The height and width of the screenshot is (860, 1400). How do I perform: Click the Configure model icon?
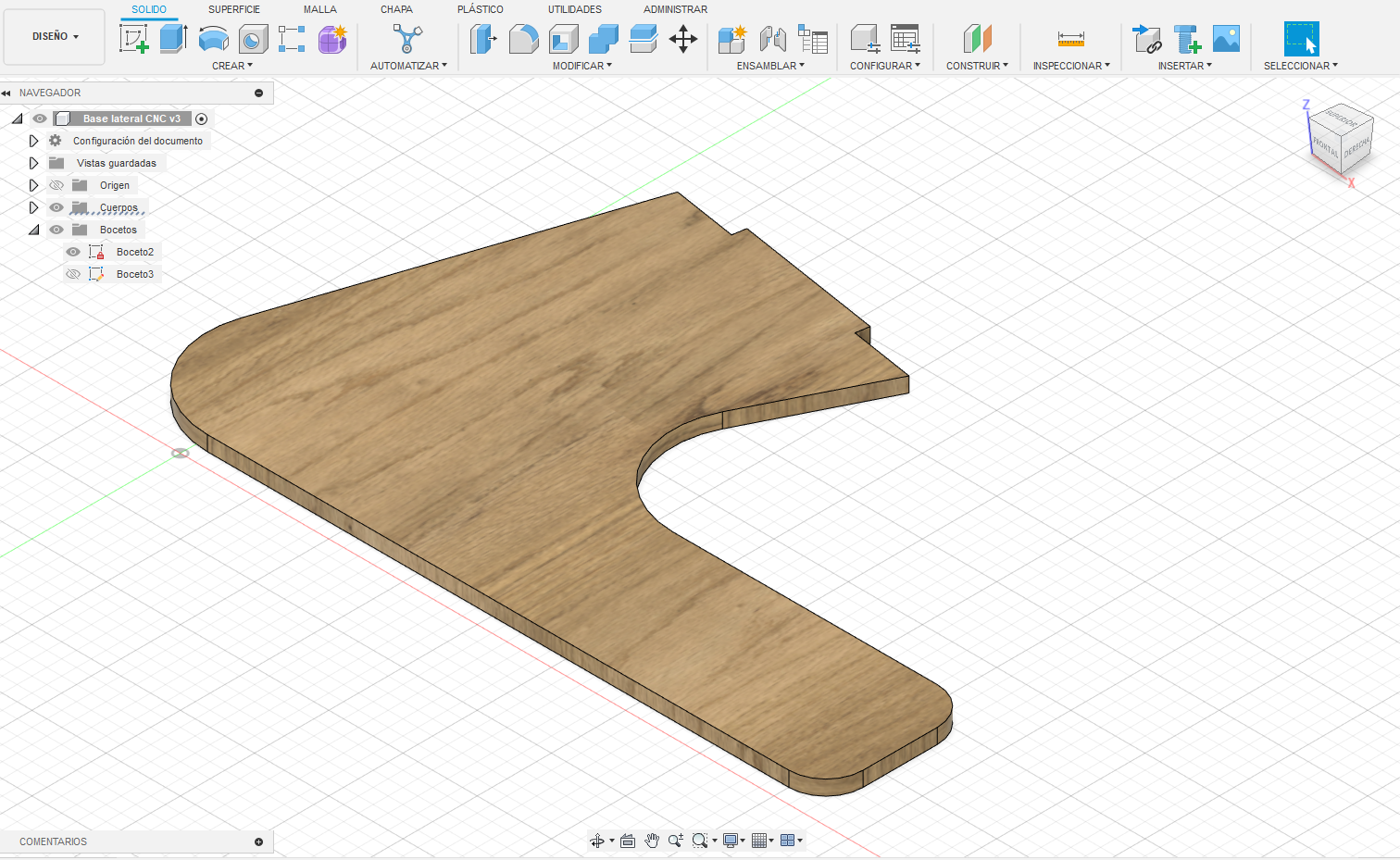865,39
